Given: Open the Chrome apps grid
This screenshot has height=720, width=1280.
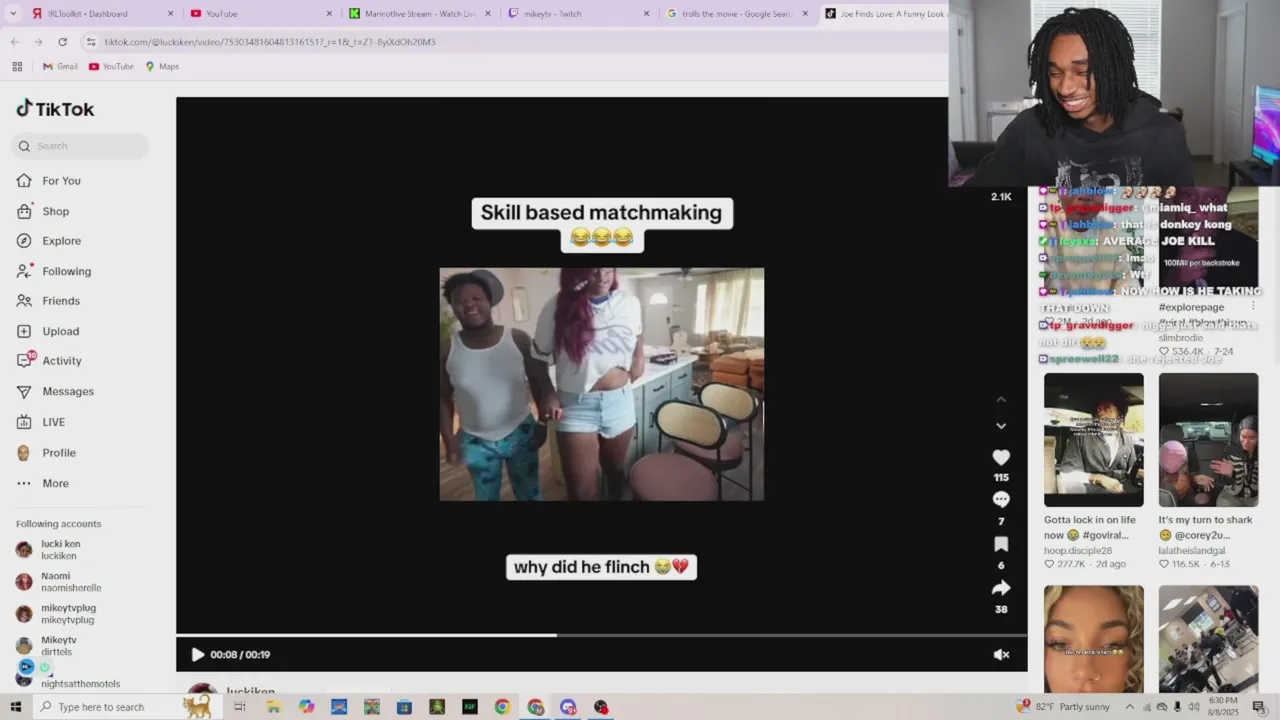Looking at the screenshot, I should [17, 66].
